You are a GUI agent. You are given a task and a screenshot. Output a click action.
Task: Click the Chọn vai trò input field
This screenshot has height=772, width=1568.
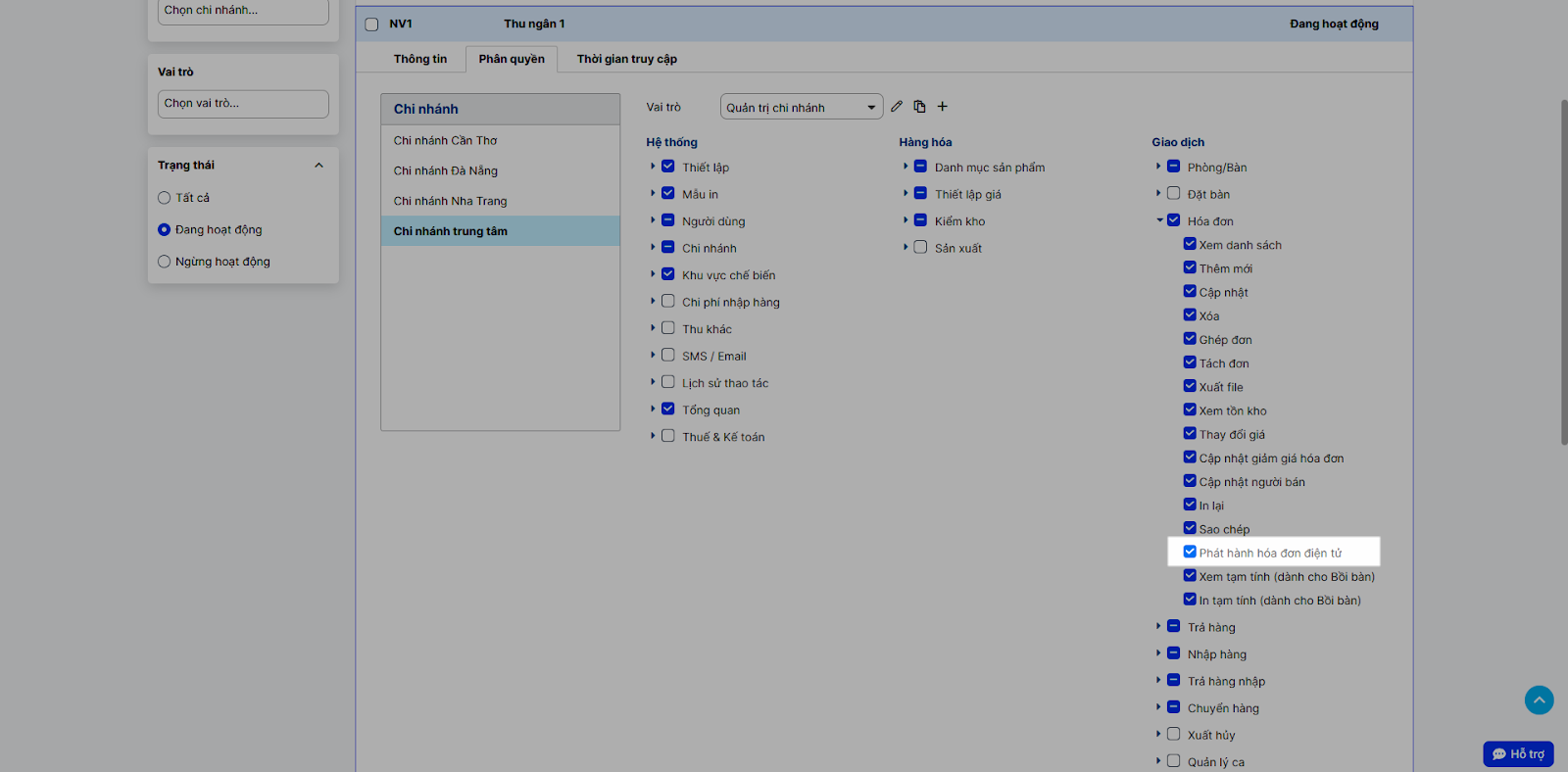pos(243,104)
